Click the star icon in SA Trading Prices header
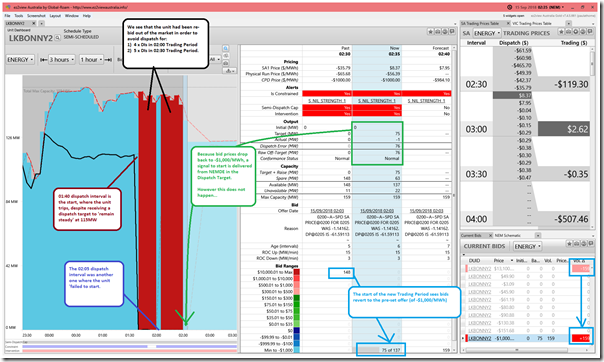 (561, 32)
